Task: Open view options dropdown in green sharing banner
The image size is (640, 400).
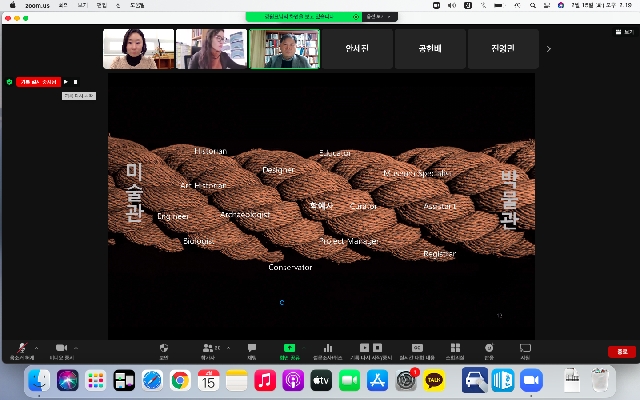Action: [377, 17]
